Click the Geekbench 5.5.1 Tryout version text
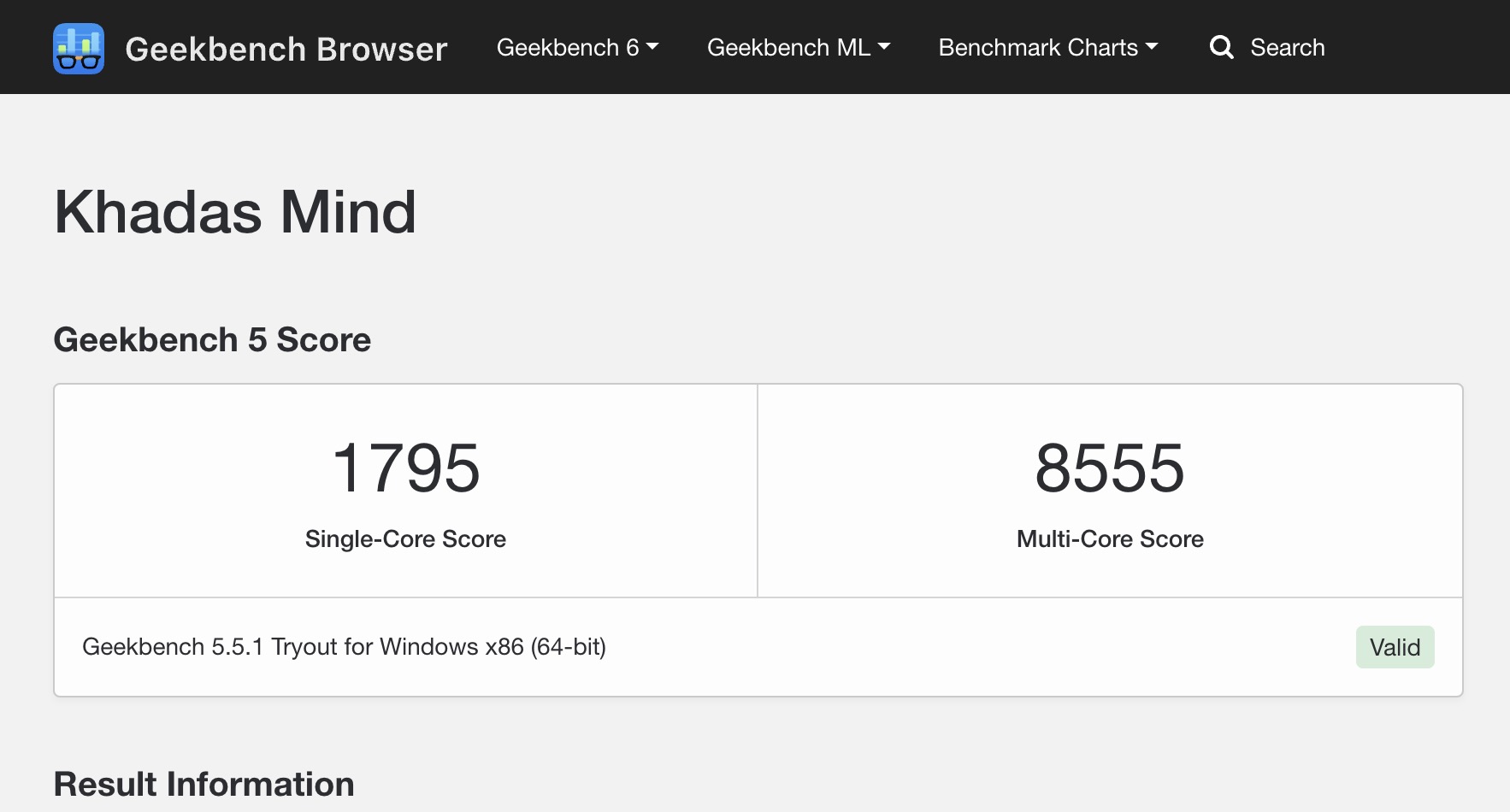This screenshot has height=812, width=1510. point(344,647)
